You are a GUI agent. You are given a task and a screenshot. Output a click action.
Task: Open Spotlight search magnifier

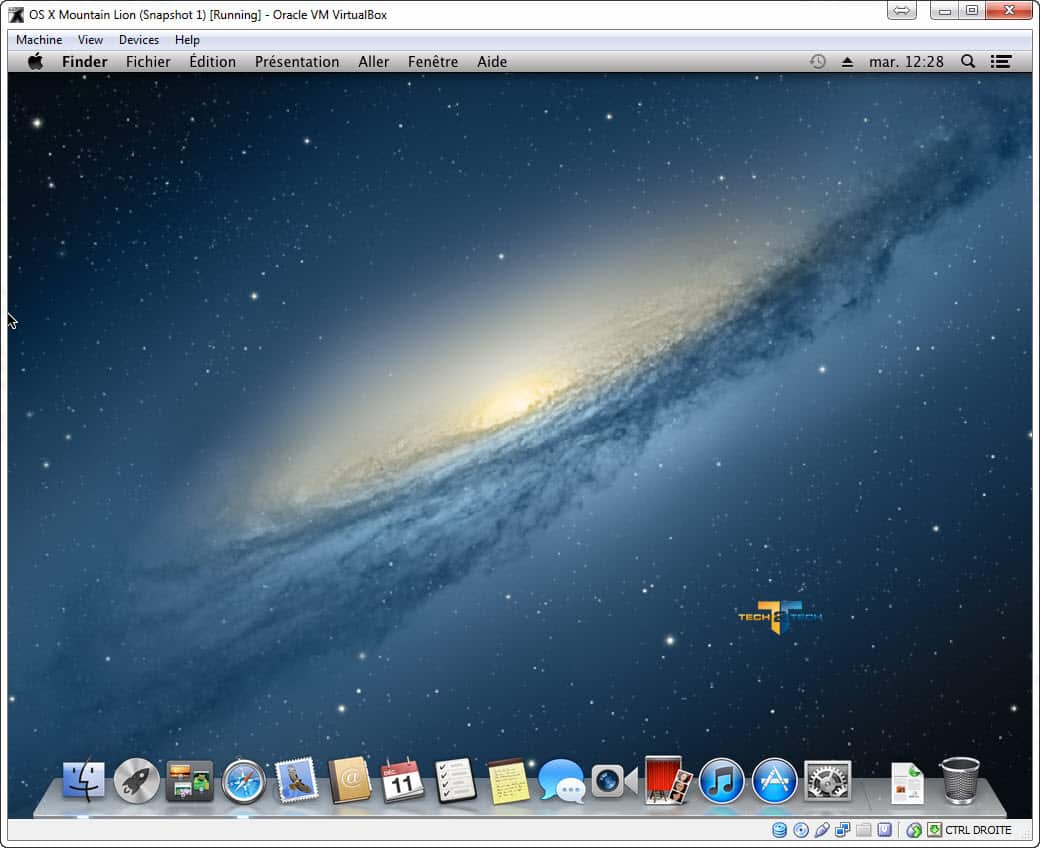(x=968, y=62)
